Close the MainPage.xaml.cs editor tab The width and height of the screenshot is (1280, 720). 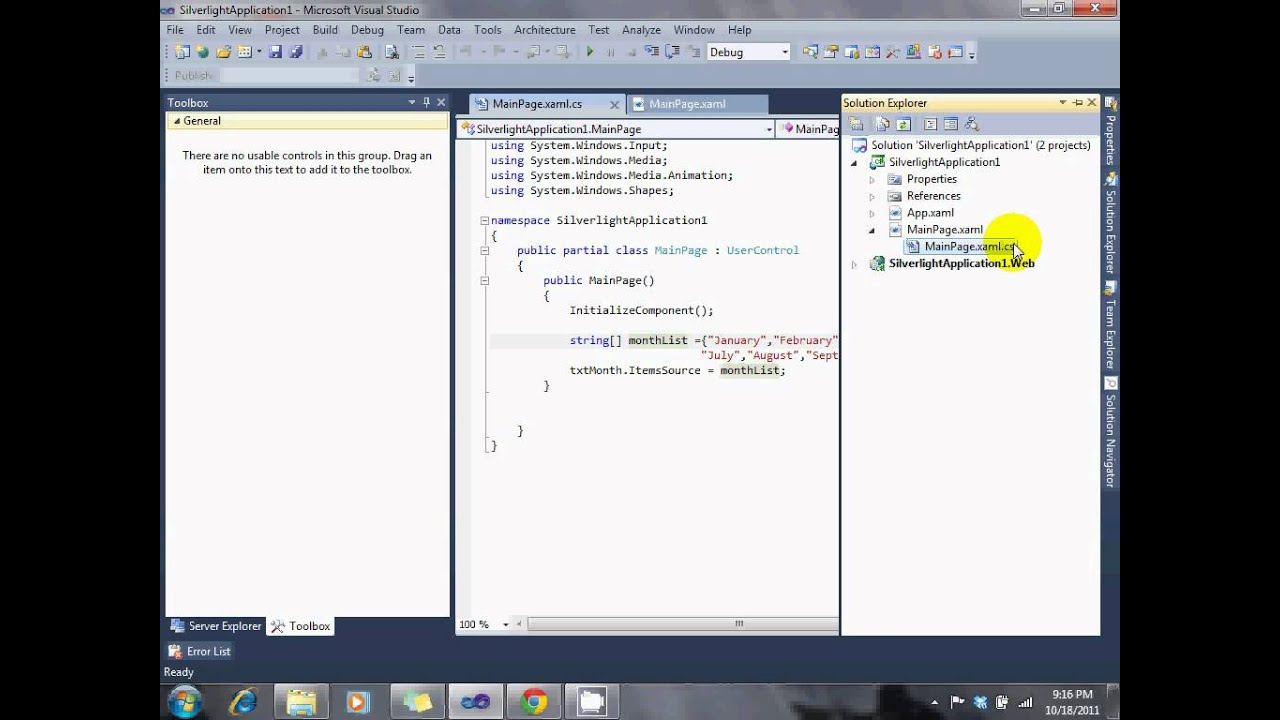[614, 104]
